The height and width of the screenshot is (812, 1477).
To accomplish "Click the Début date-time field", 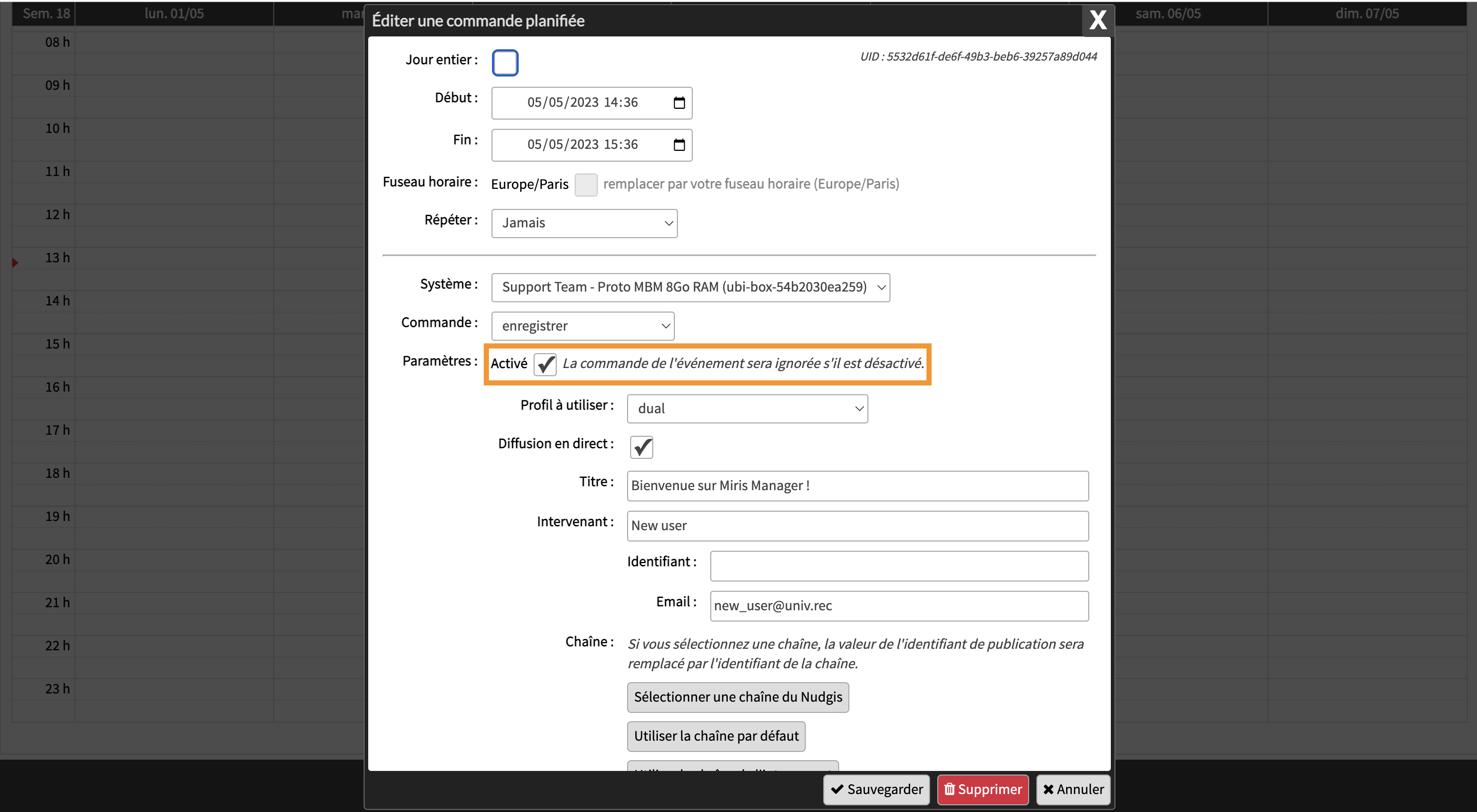I will [592, 103].
